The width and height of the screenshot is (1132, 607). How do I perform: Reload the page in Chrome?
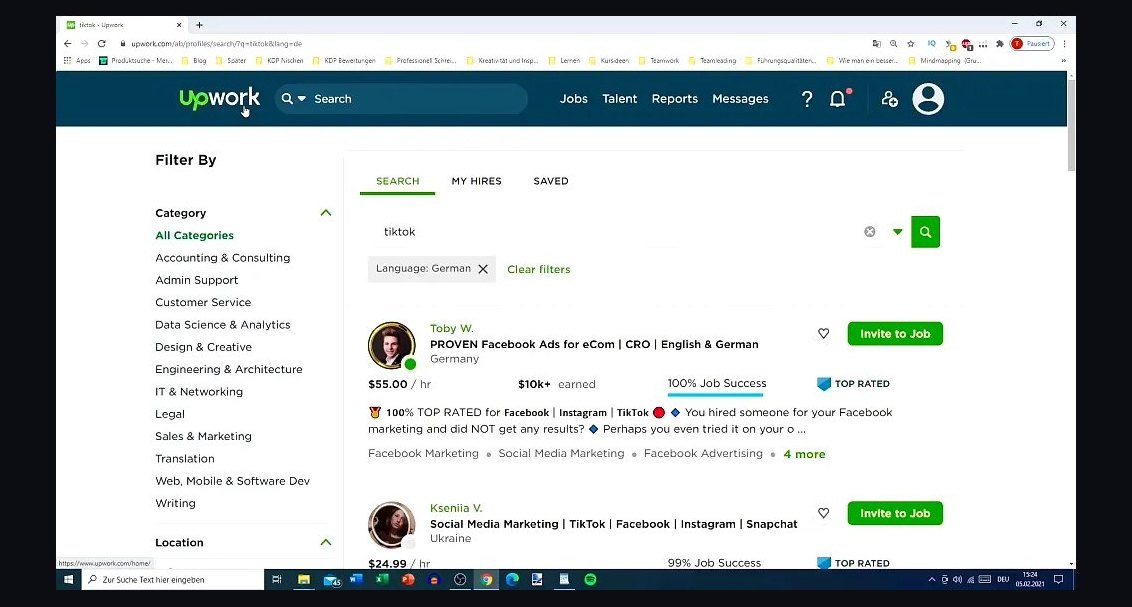102,43
